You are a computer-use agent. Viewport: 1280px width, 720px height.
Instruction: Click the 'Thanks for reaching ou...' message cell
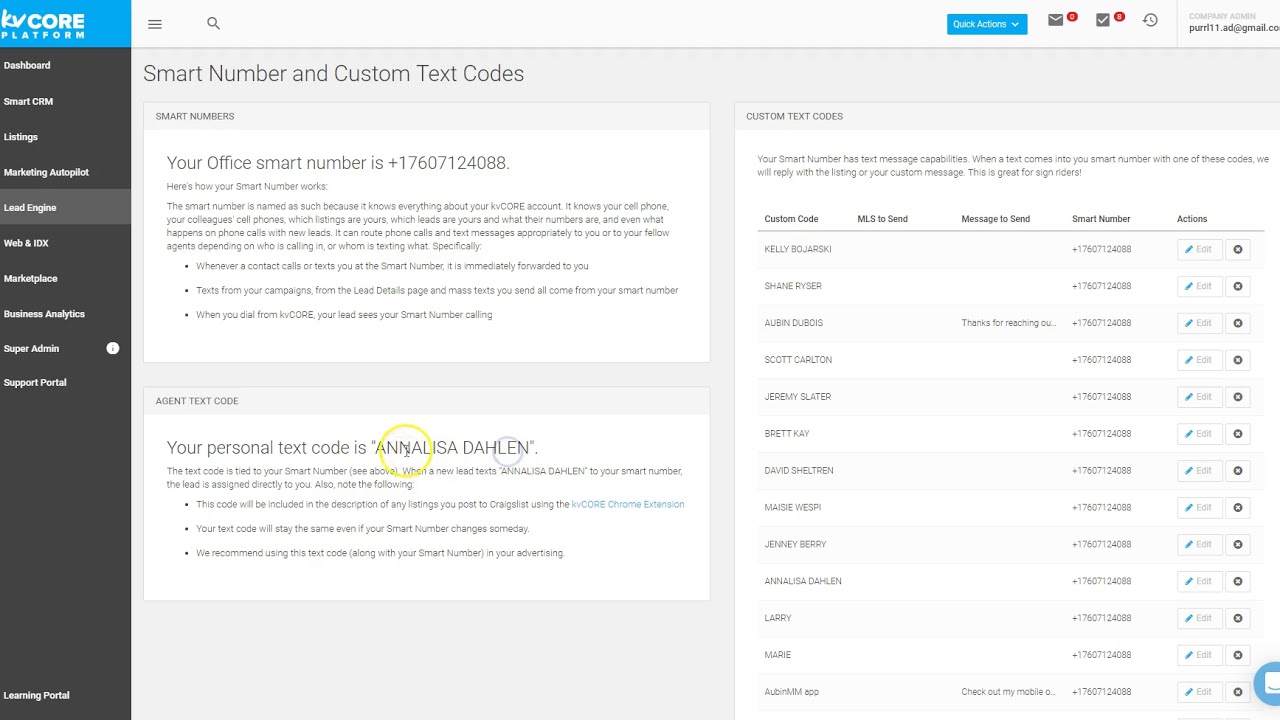[x=1008, y=323]
